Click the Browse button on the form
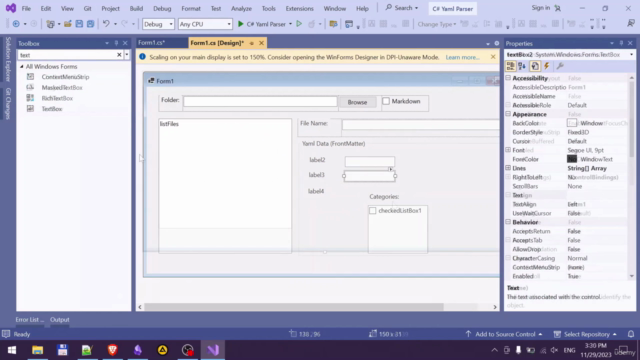 [357, 102]
